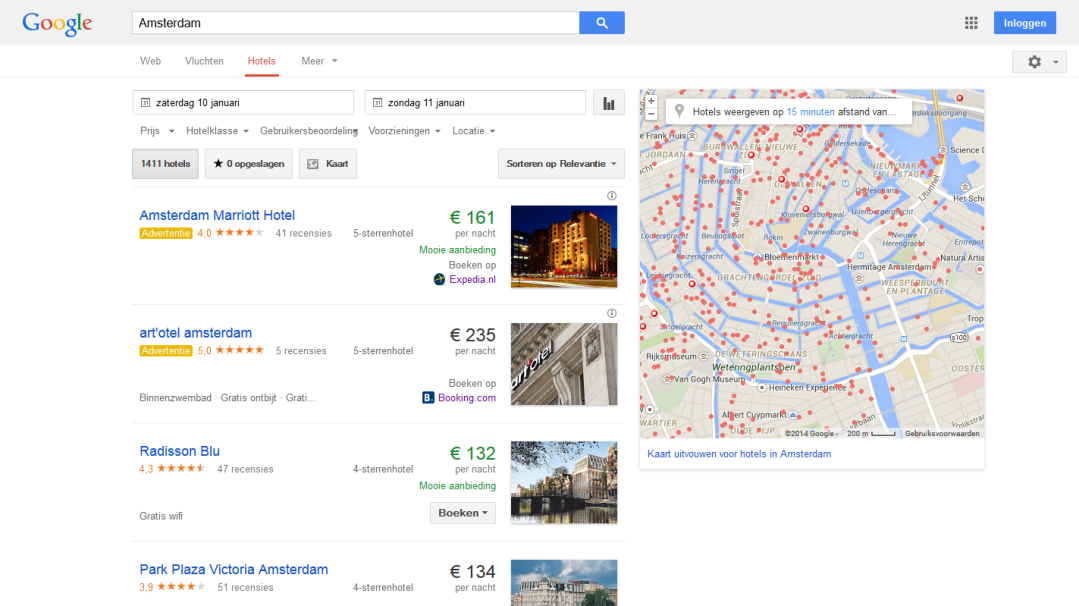Click the Bloemenmarkt marker on map
Screen dimensions: 1079x606
click(x=758, y=257)
